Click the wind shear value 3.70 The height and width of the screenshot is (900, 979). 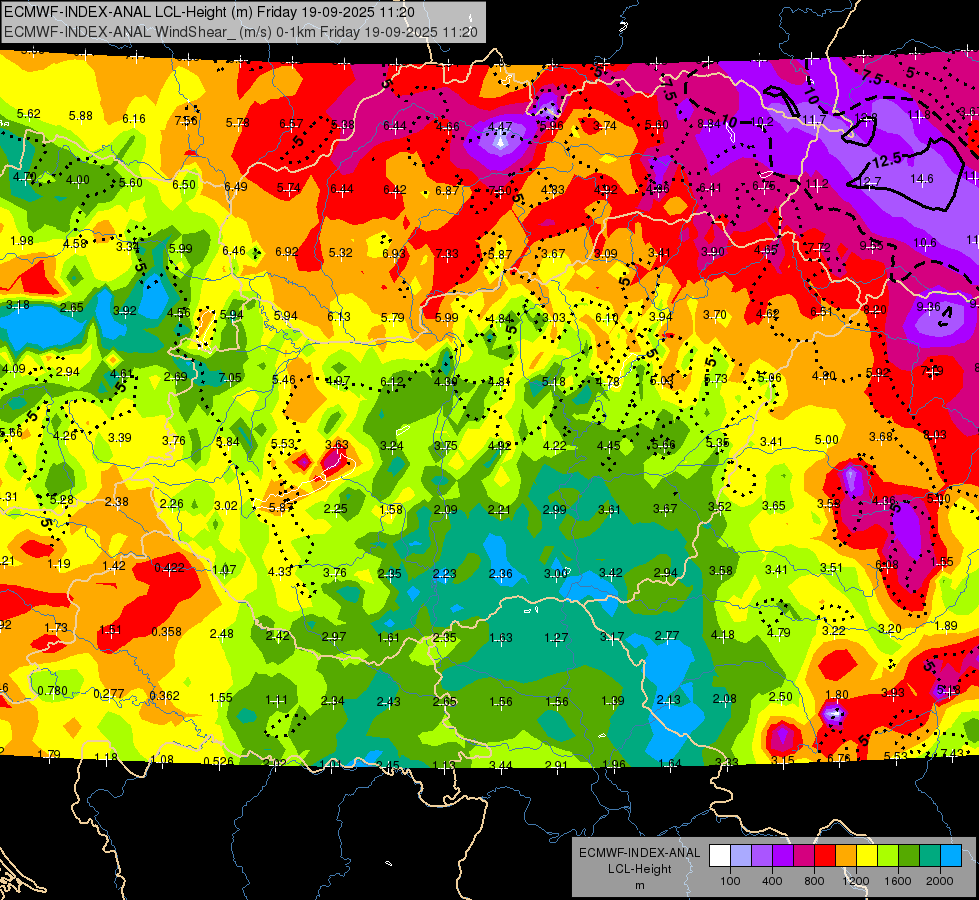pos(715,315)
